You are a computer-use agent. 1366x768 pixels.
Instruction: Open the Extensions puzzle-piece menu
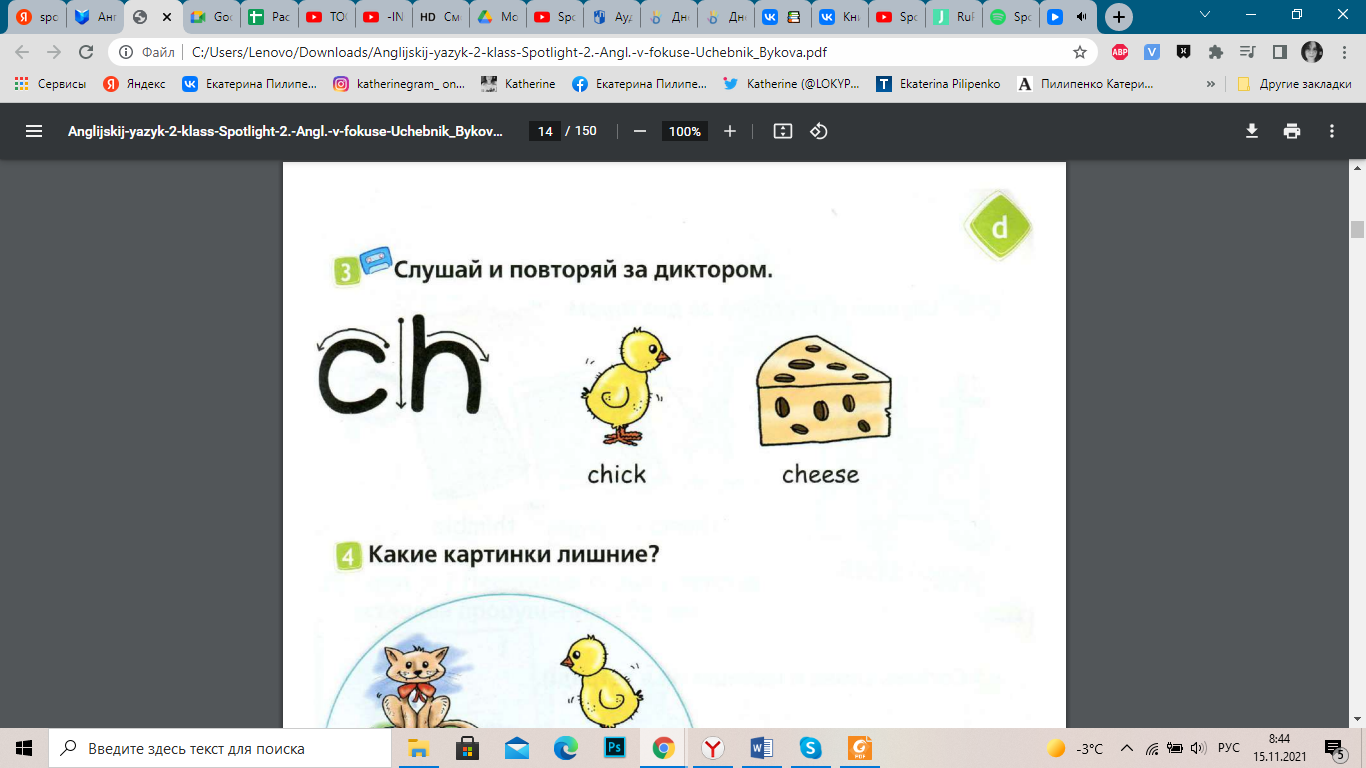tap(1216, 52)
